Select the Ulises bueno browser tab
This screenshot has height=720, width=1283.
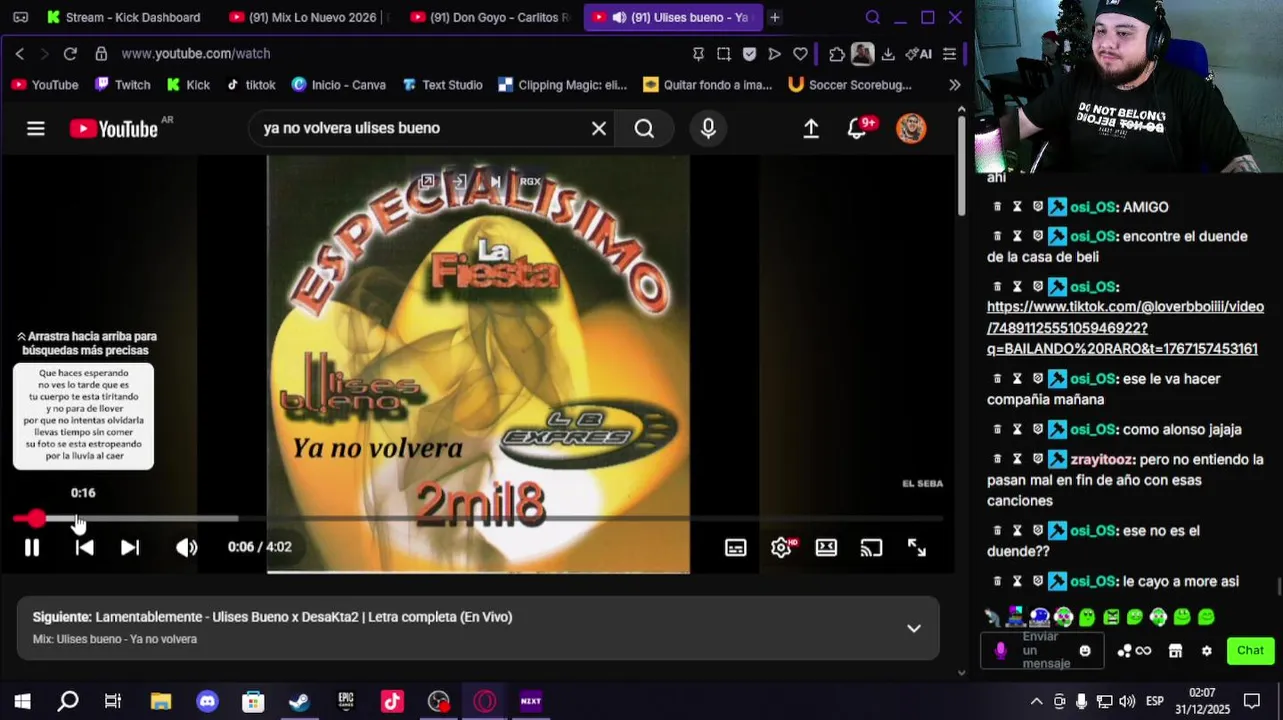(x=672, y=17)
